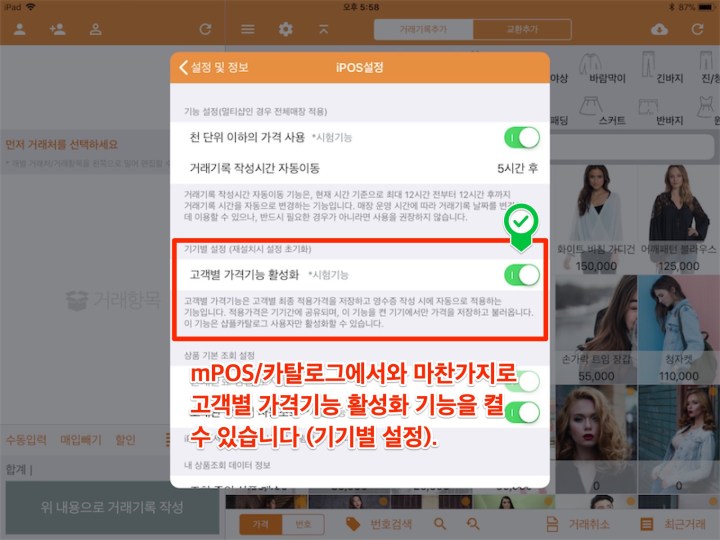Tap the 먼저 거래처를 선택하세요 prompt
This screenshot has width=720, height=540.
pyautogui.click(x=62, y=145)
